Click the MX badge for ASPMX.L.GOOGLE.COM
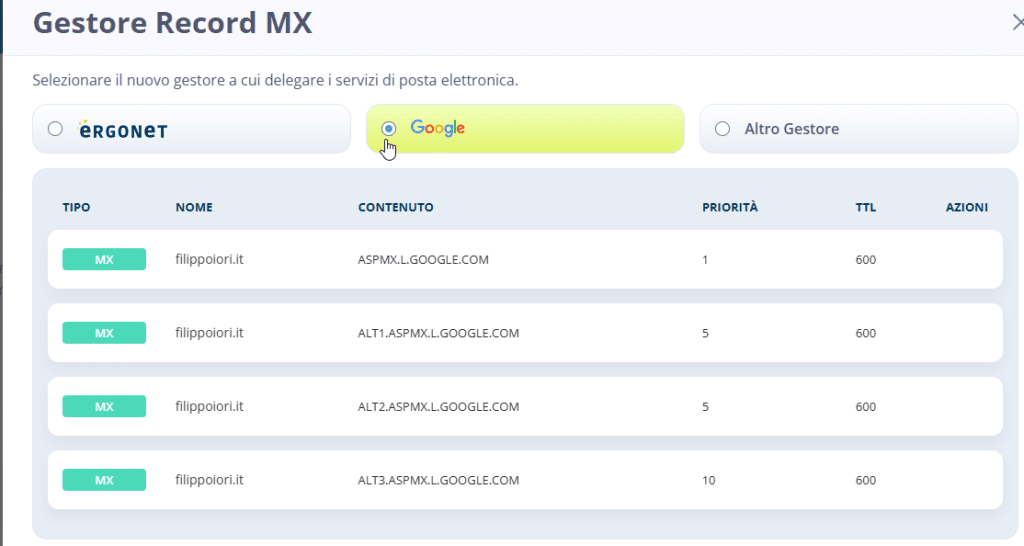The image size is (1024, 546). [x=104, y=259]
